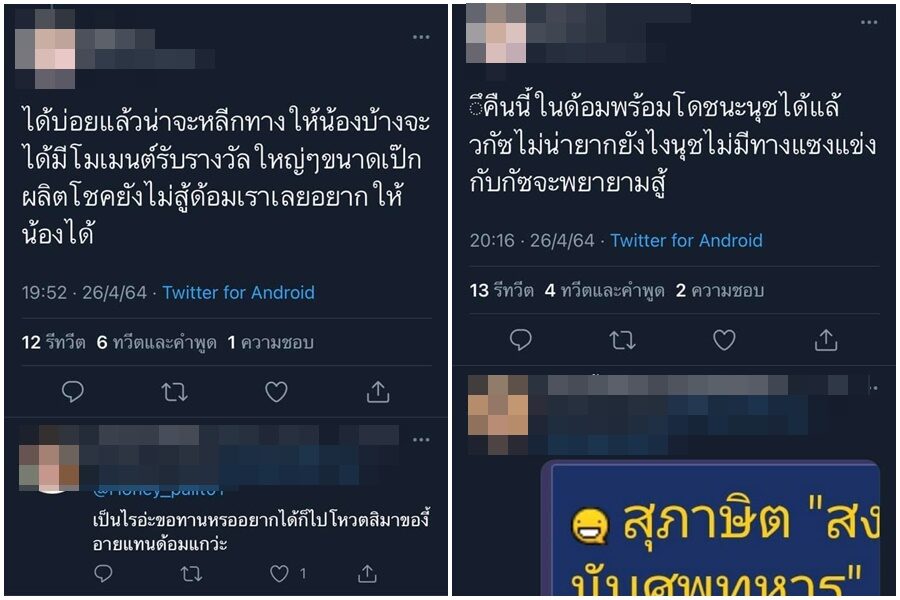Open the blue สุภาษิต image thumbnail
The width and height of the screenshot is (900, 600).
coord(711,528)
